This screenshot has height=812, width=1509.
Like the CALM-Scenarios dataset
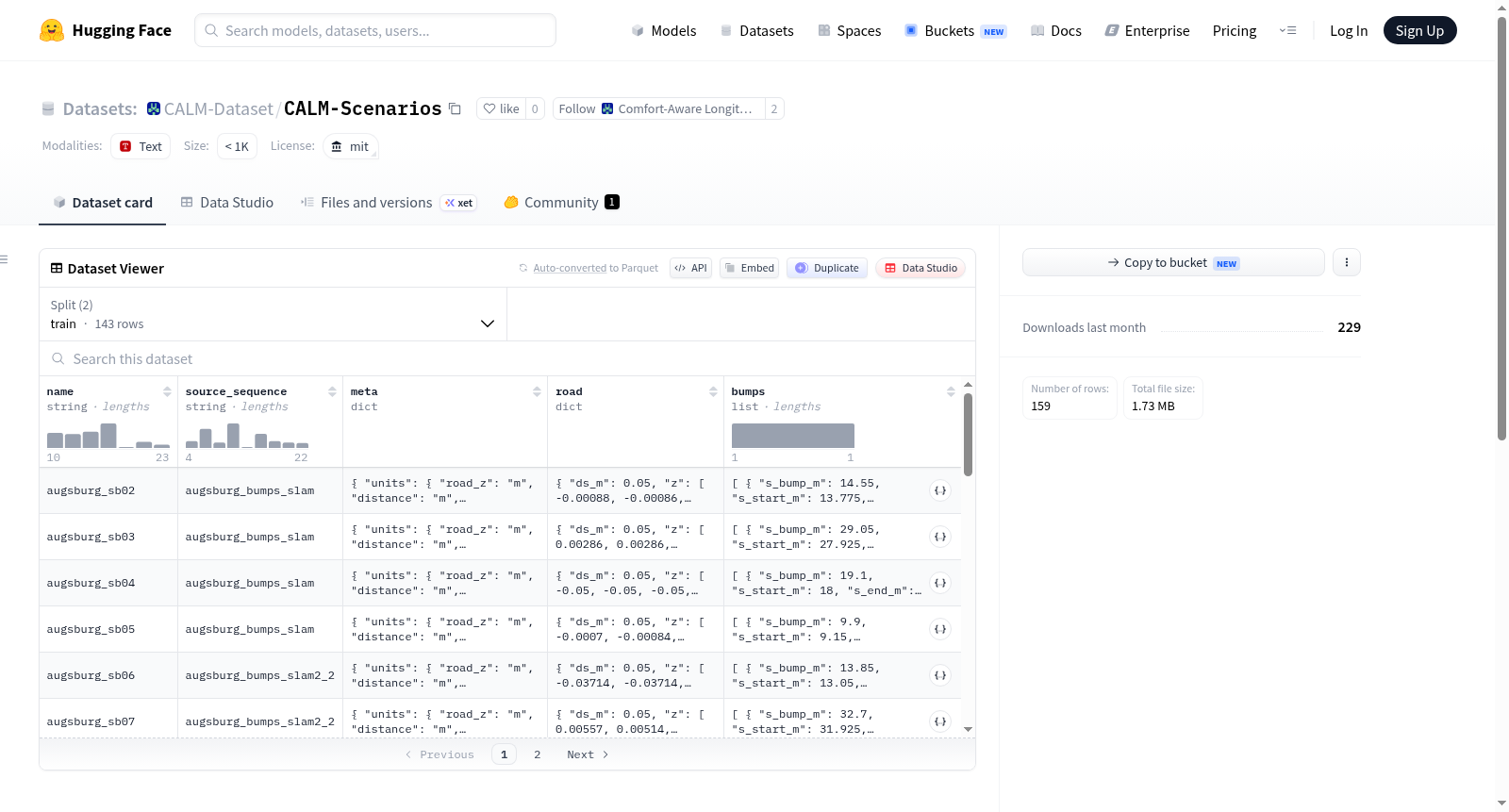coord(501,108)
